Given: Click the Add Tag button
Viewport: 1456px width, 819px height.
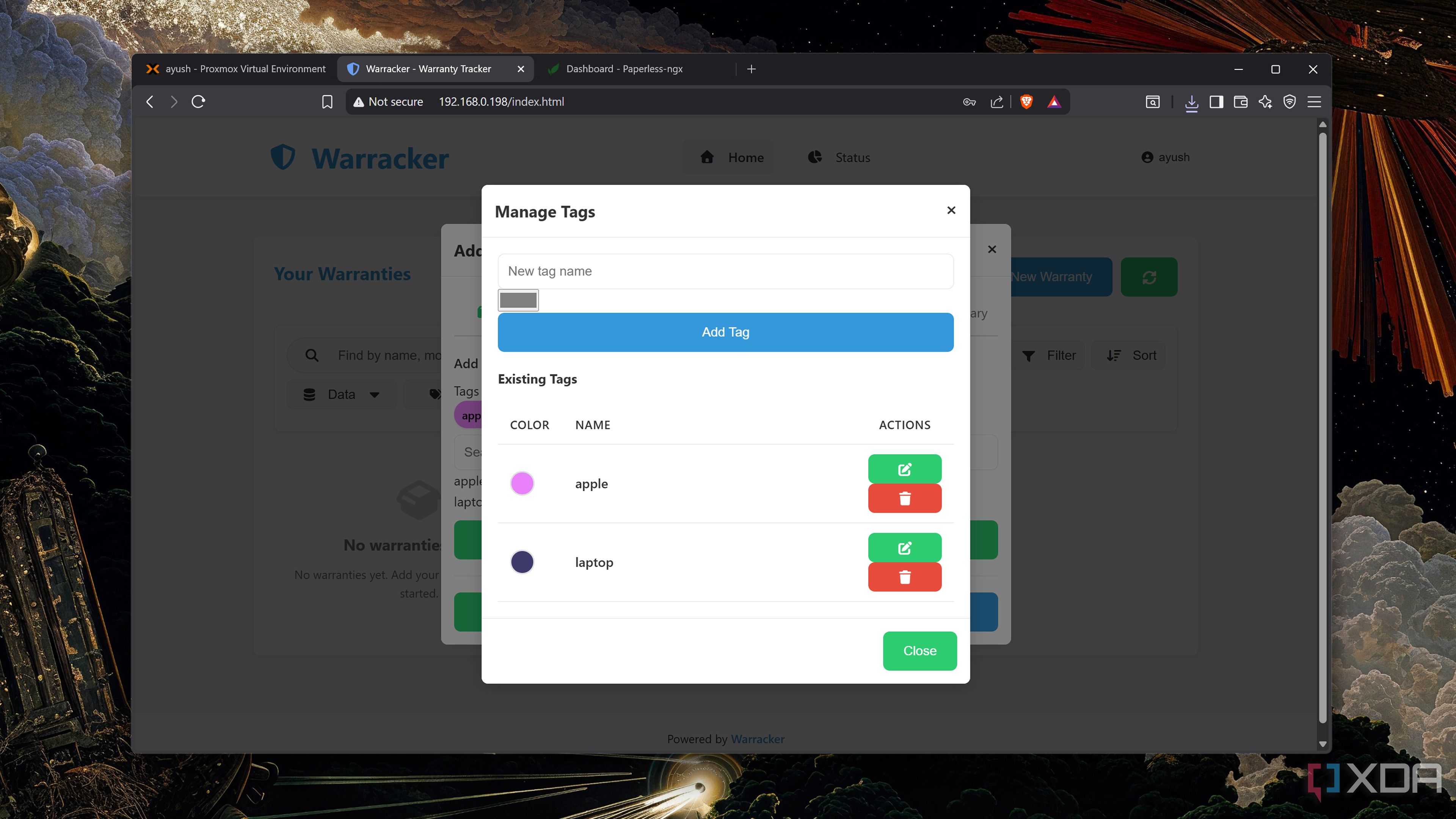Looking at the screenshot, I should click(725, 333).
